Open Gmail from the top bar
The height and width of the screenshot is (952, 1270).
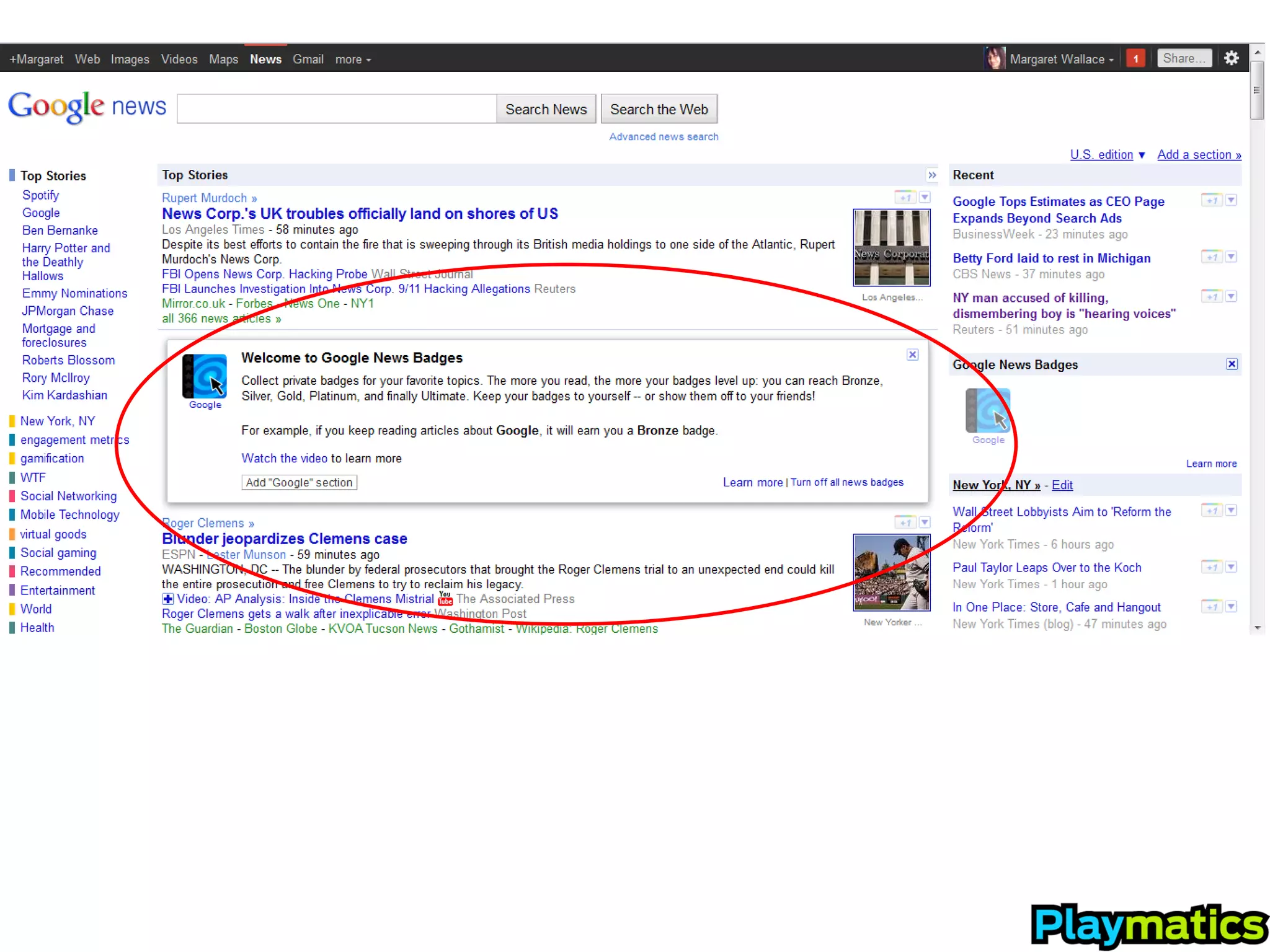[x=308, y=59]
